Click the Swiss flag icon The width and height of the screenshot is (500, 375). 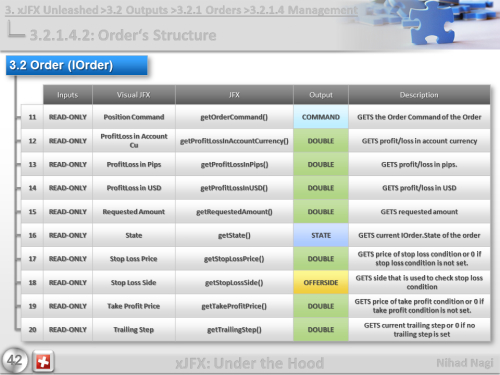click(x=43, y=361)
